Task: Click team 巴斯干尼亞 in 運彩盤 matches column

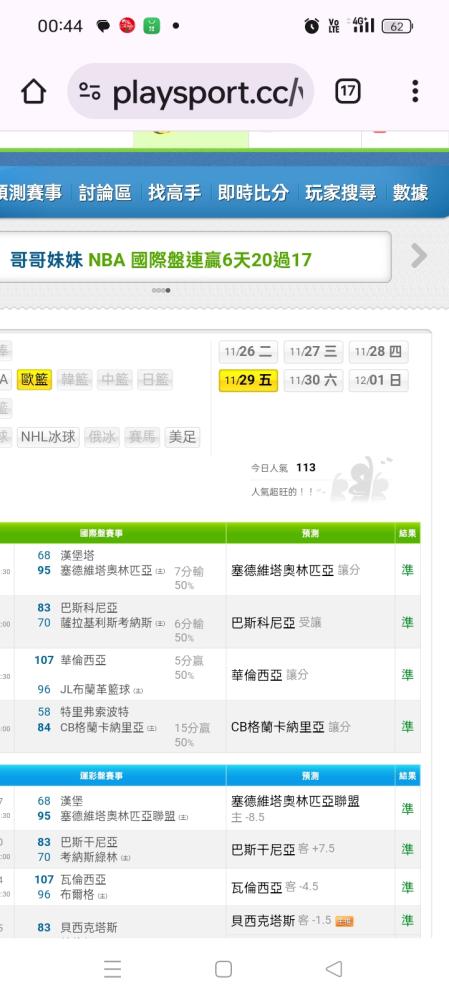Action: point(89,842)
